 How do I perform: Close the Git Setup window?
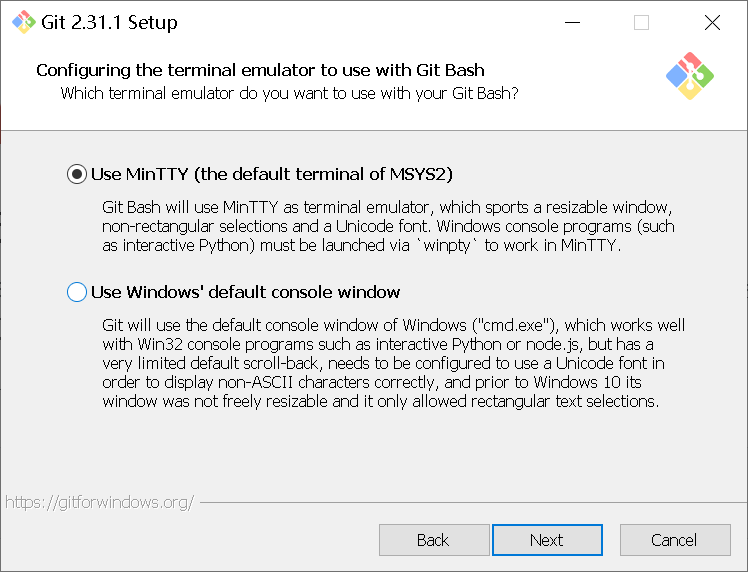tap(711, 22)
